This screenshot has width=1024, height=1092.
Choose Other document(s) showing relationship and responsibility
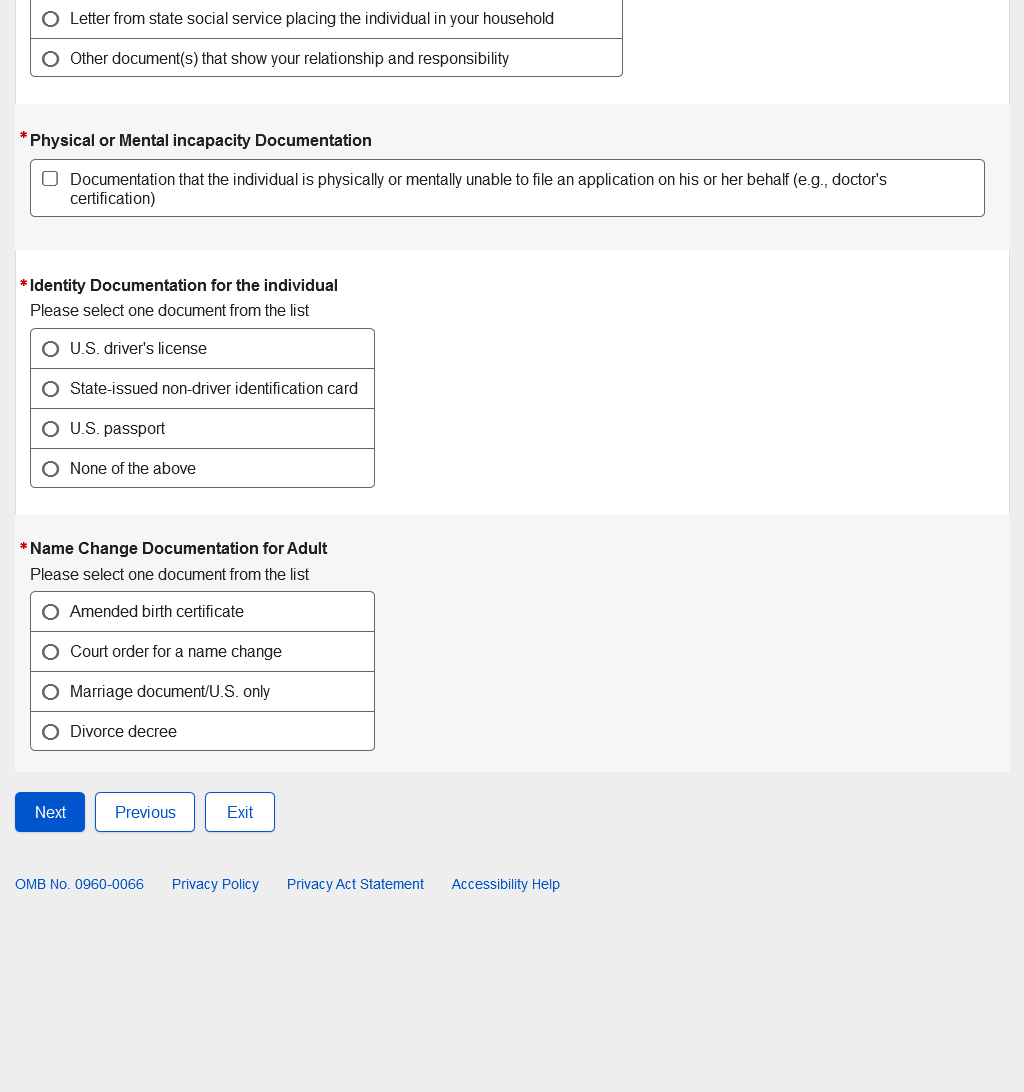(x=51, y=59)
